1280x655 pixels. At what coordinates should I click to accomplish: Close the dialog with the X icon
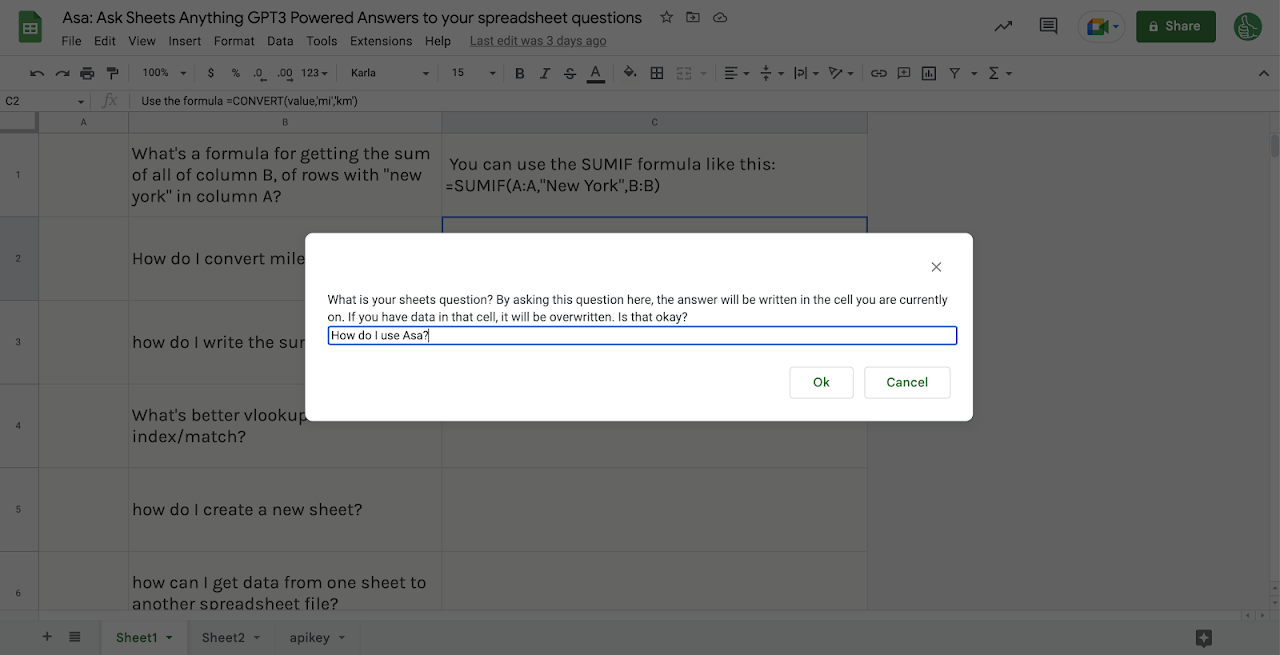pyautogui.click(x=936, y=267)
